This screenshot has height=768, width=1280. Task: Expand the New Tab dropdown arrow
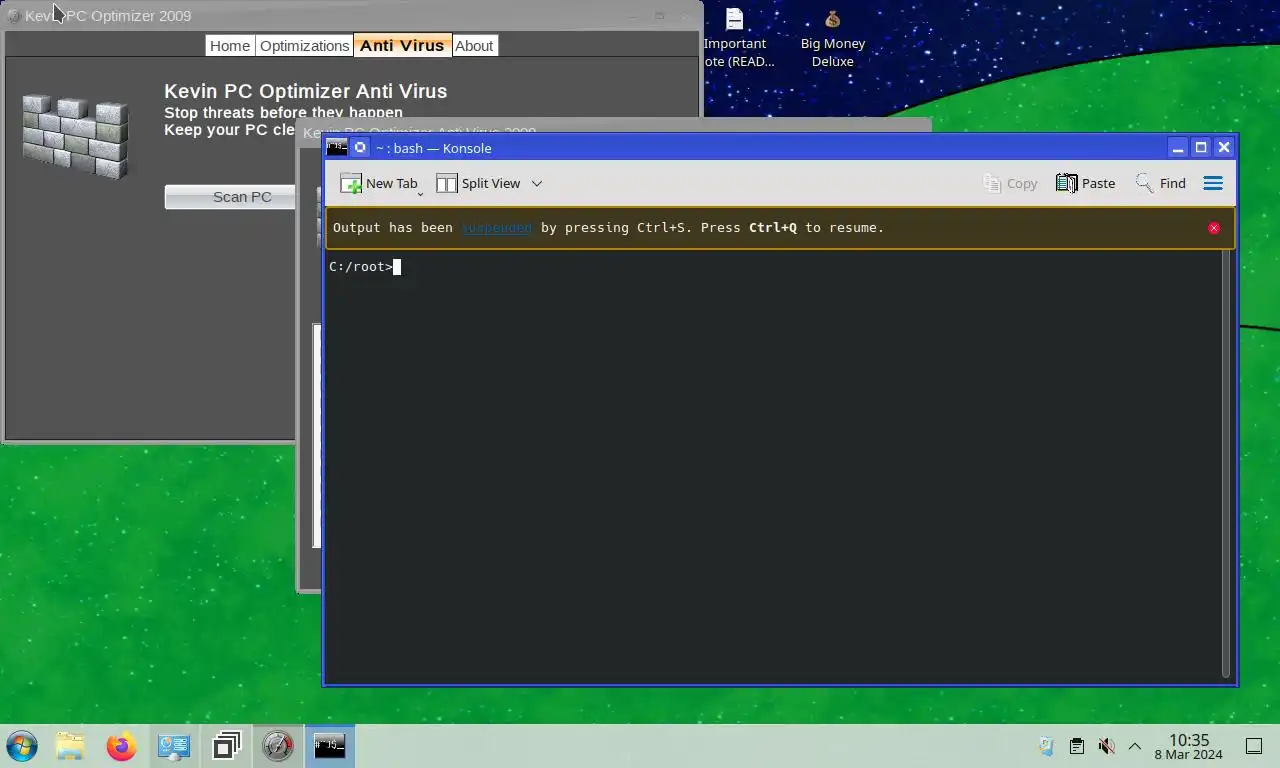tap(421, 192)
